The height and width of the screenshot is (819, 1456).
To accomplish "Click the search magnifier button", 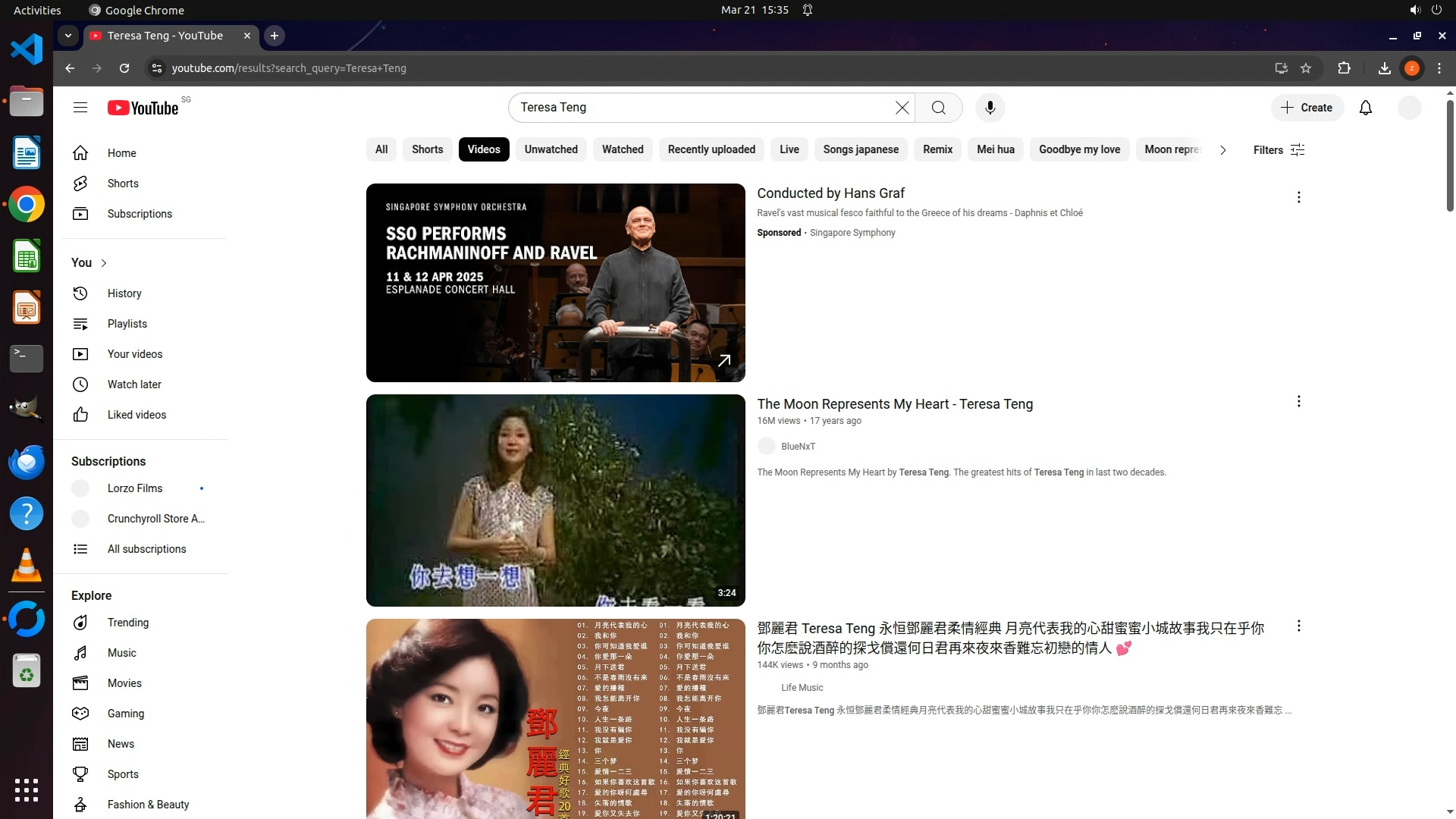I will pos(938,108).
